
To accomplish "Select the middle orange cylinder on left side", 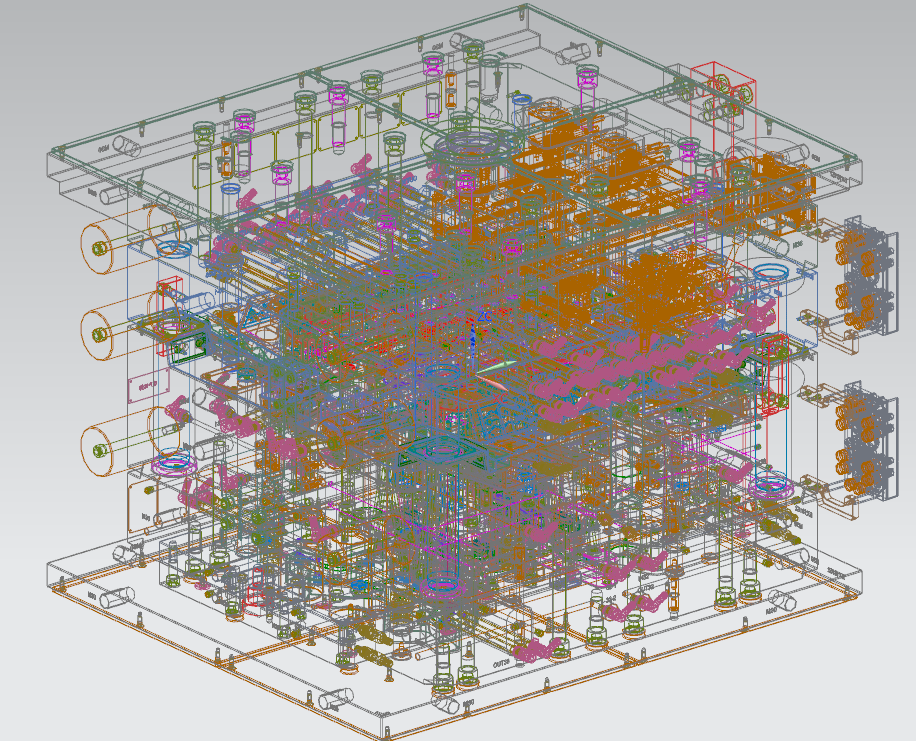I will [x=97, y=330].
